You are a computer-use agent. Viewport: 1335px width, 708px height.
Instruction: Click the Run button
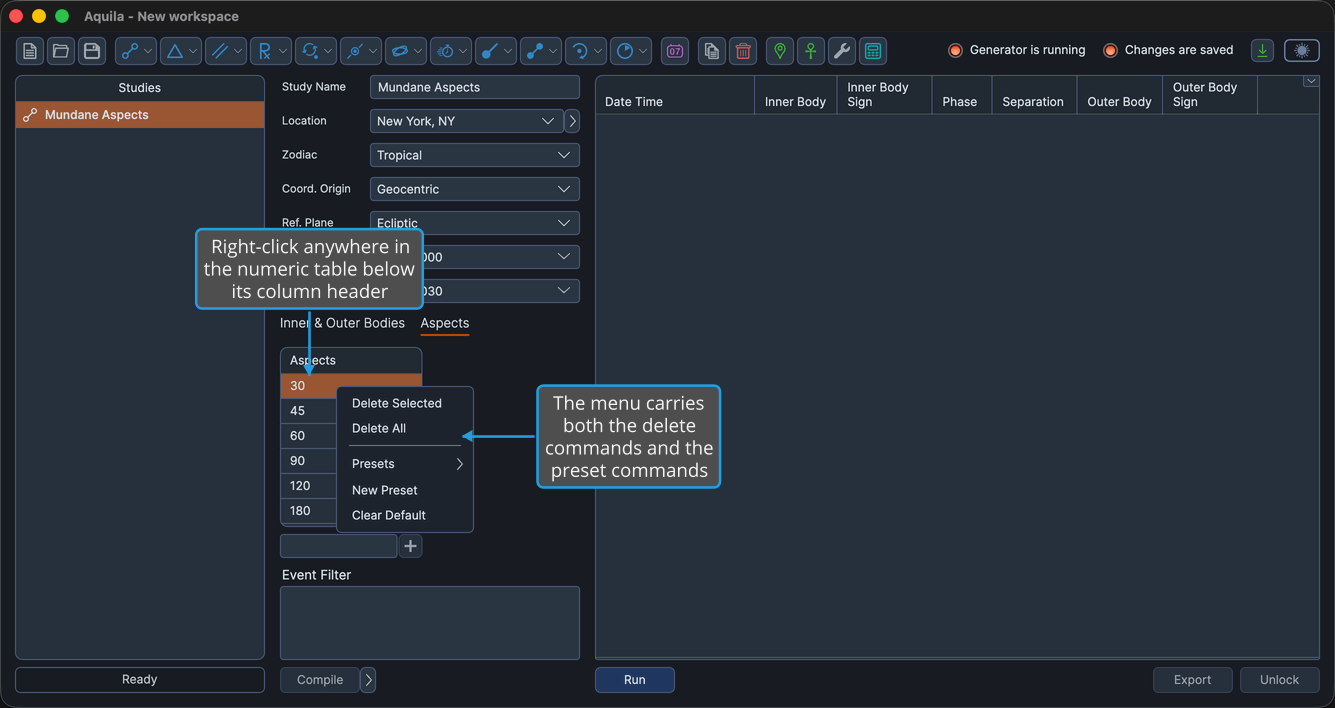[635, 680]
